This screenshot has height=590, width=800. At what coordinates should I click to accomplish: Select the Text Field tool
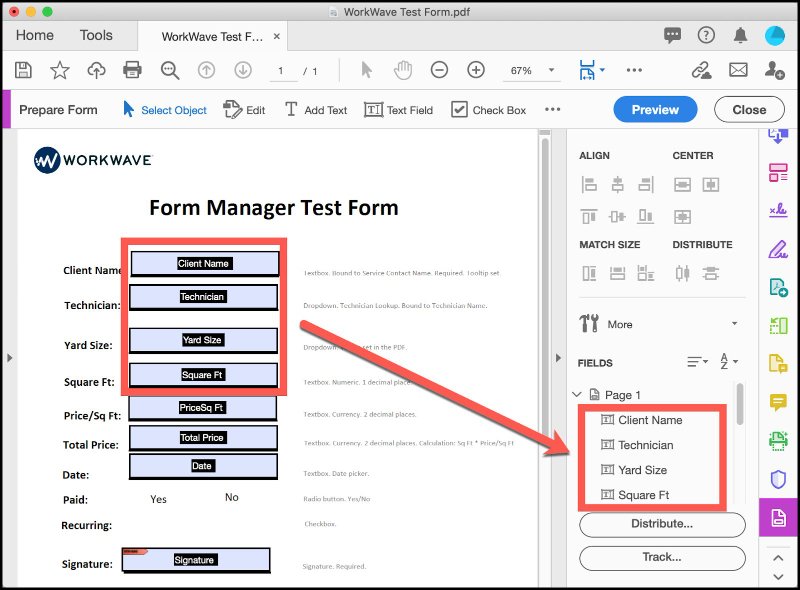coord(398,110)
